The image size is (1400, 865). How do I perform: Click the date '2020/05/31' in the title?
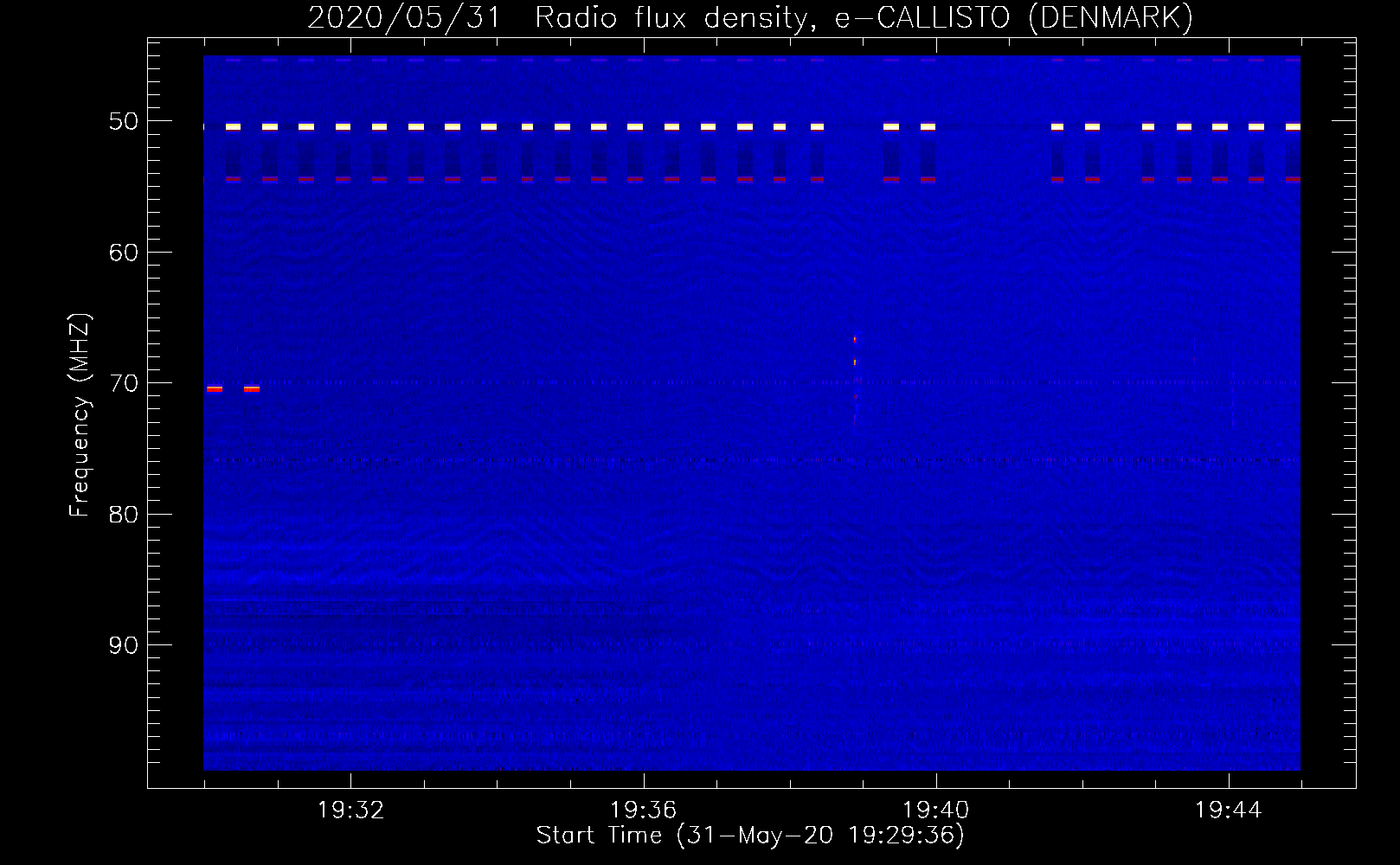(404, 17)
